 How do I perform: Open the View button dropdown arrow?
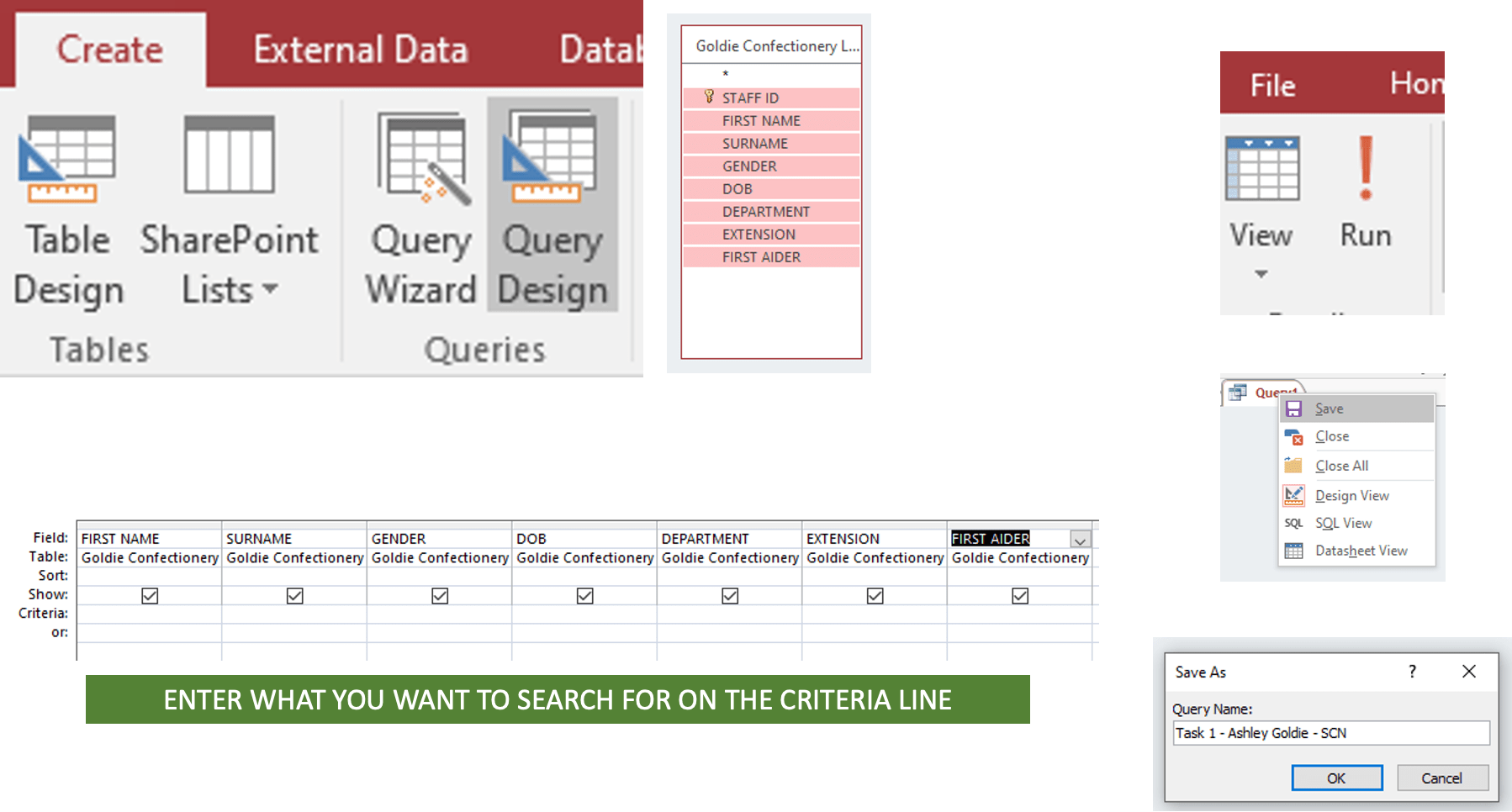1261,274
